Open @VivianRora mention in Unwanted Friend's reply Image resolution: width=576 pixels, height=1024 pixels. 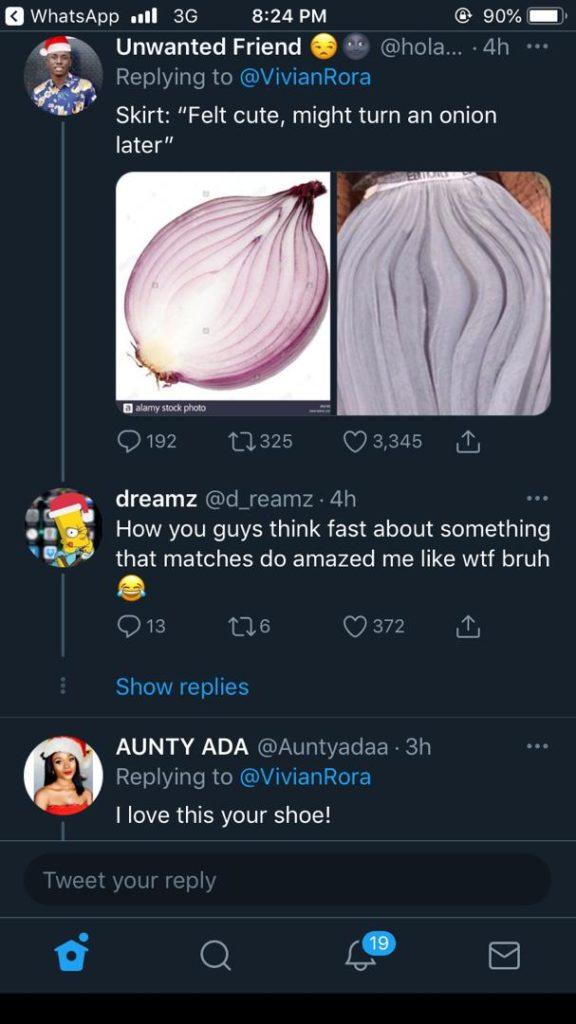pos(306,78)
